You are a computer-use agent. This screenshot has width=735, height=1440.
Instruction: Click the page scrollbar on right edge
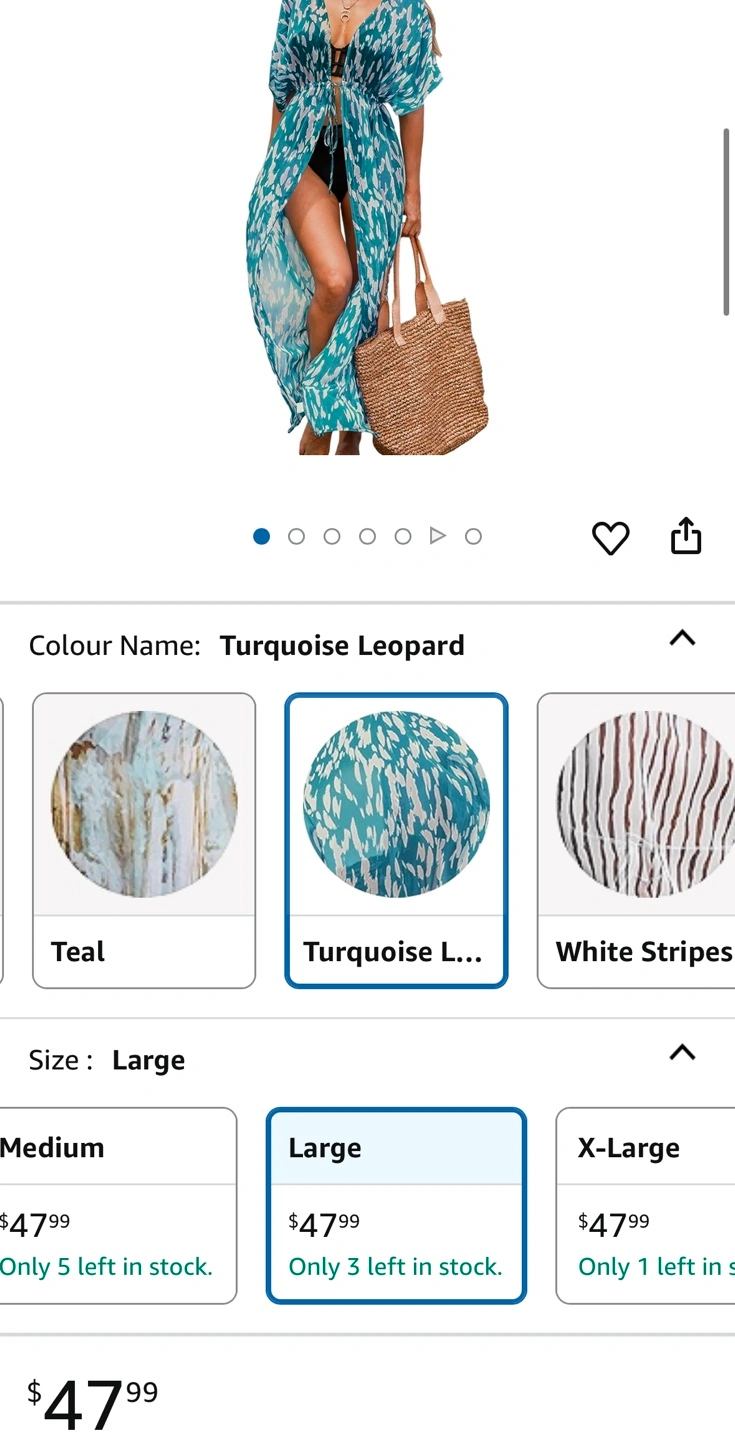point(727,222)
